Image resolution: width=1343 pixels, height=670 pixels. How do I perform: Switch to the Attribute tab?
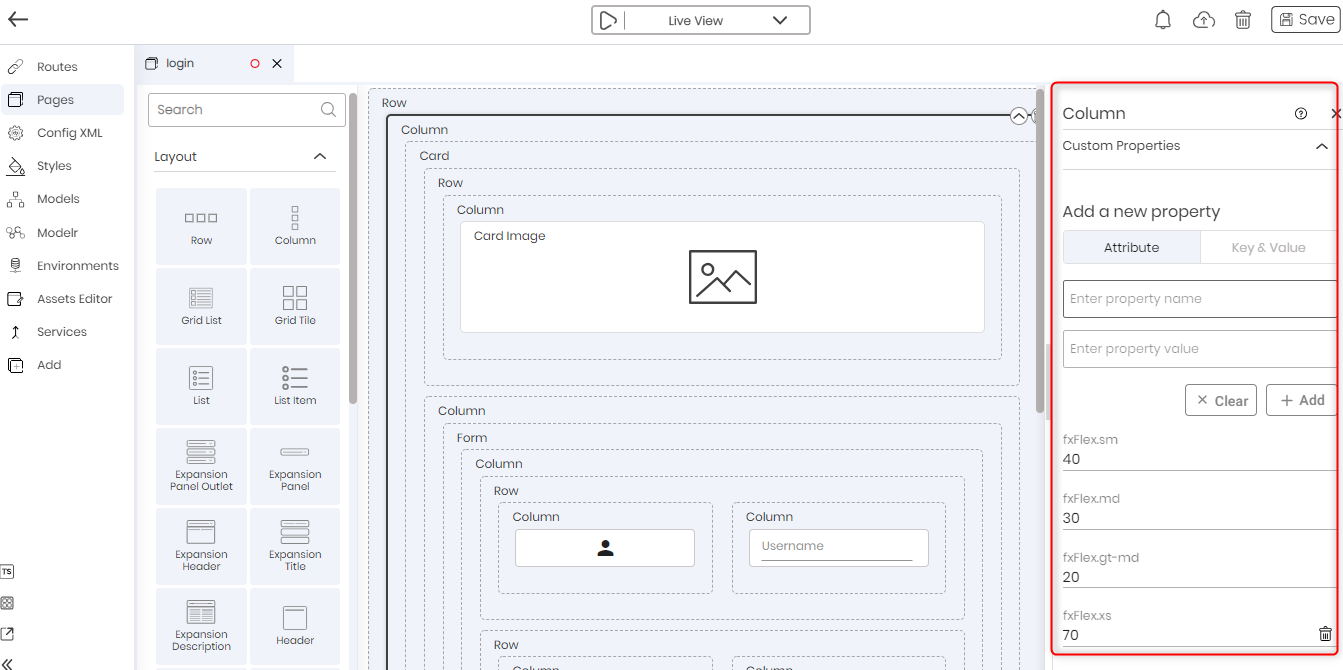1132,247
